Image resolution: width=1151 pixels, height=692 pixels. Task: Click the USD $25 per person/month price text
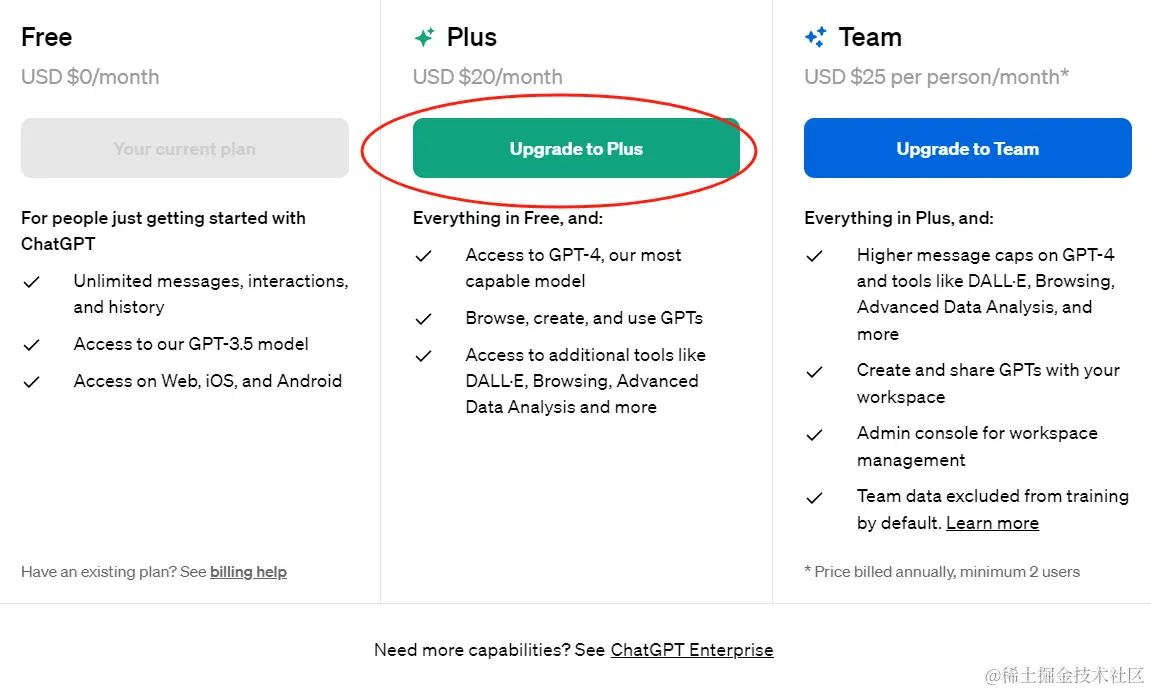click(x=936, y=77)
